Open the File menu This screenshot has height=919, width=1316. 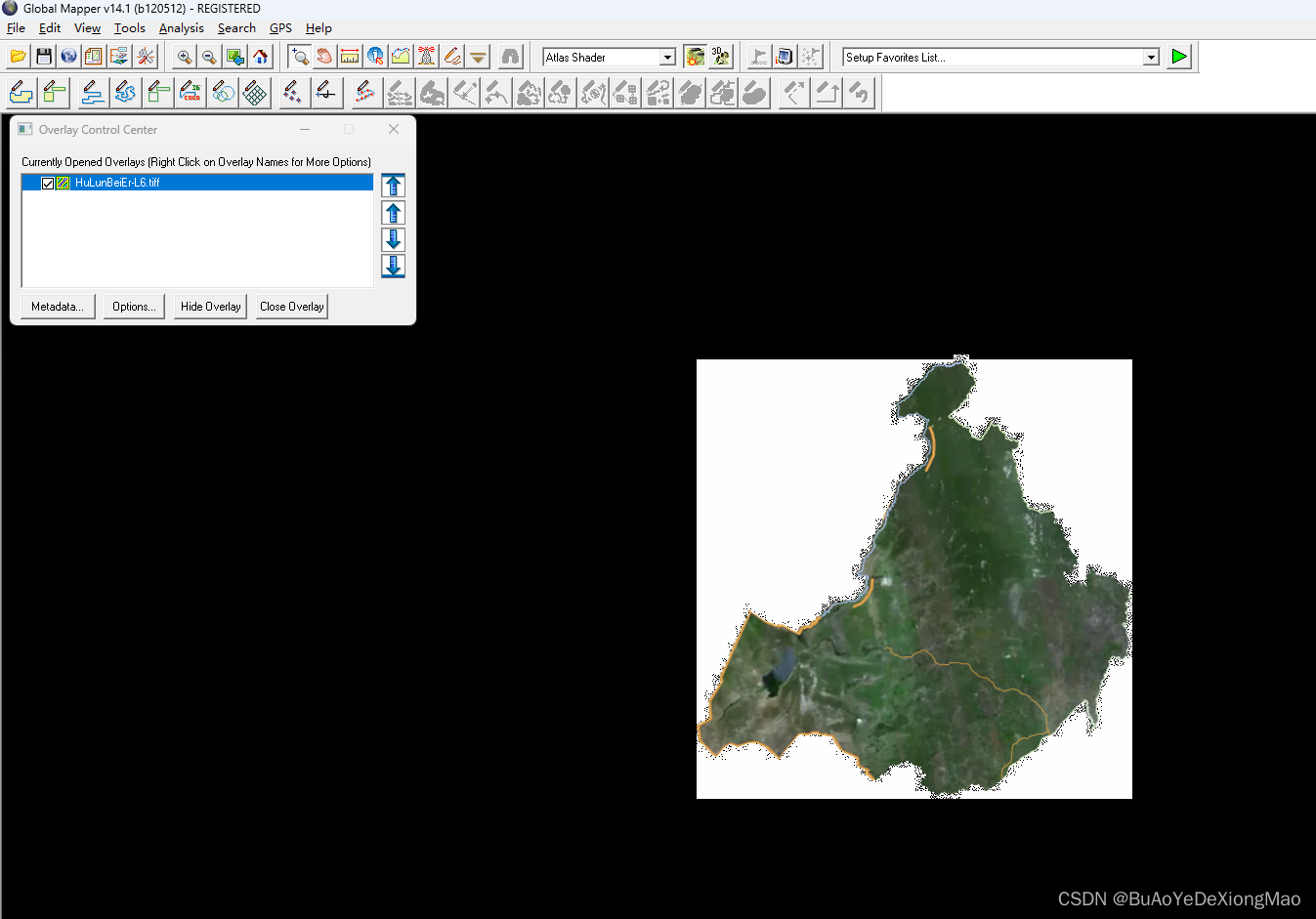[16, 28]
